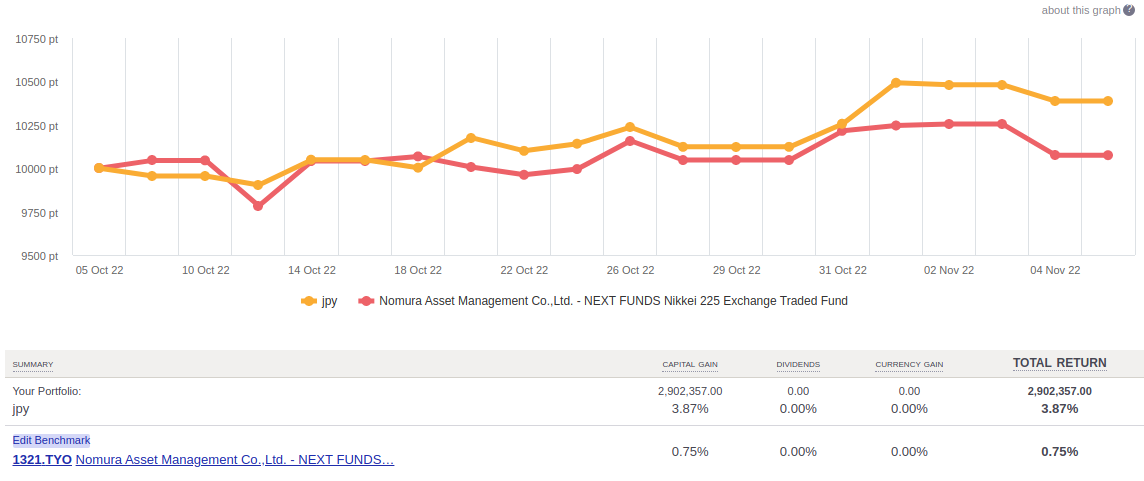Click the last orange jpy data point
This screenshot has width=1144, height=481.
point(1108,101)
